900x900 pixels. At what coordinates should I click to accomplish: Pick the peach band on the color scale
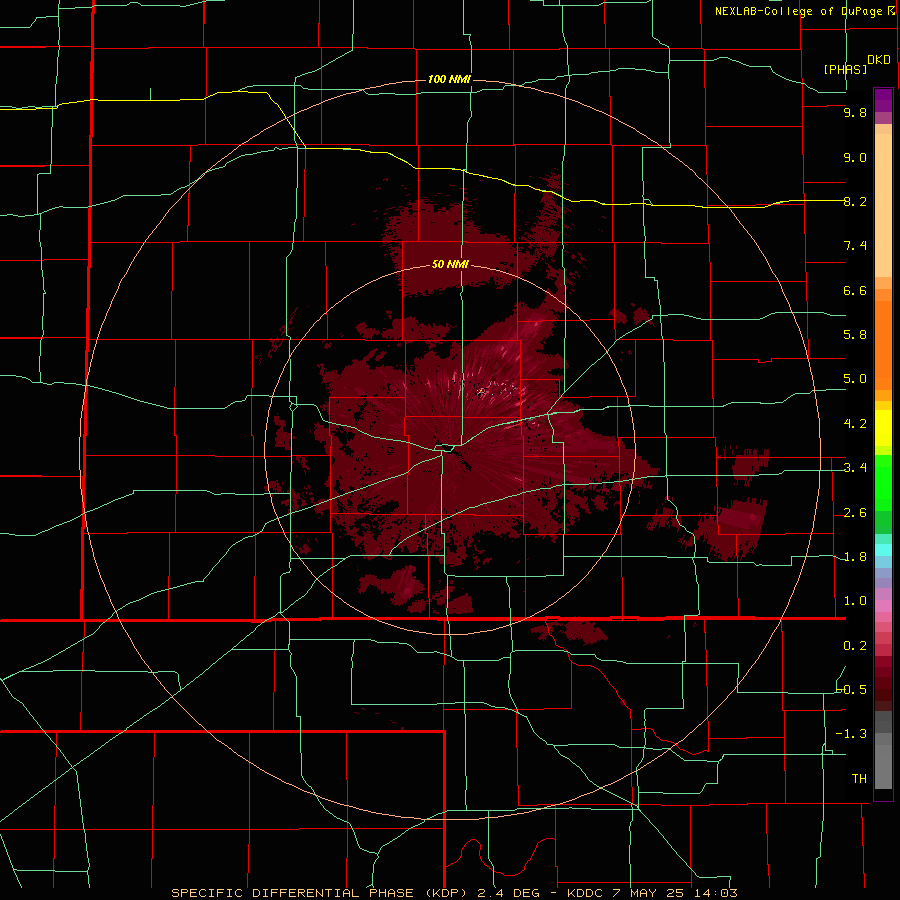pos(883,205)
